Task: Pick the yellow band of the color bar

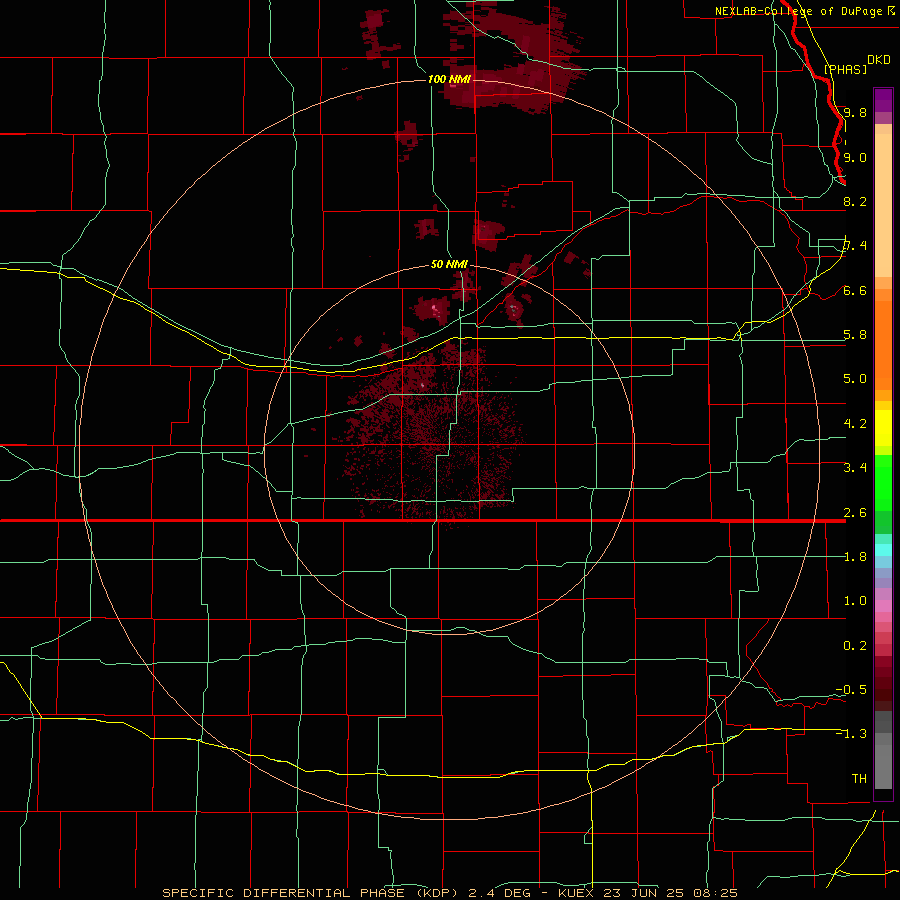Action: [883, 428]
